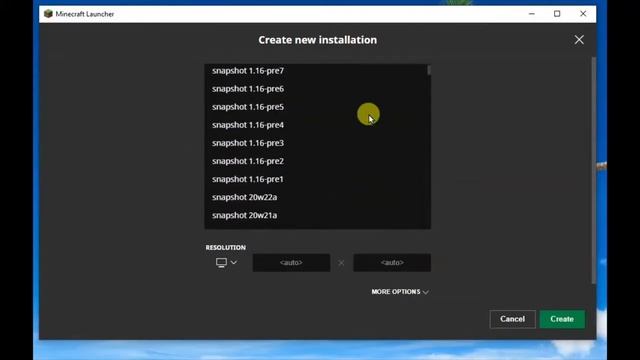Image resolution: width=640 pixels, height=360 pixels.
Task: Select snapshot 20w22a entry
Action: coord(317,197)
